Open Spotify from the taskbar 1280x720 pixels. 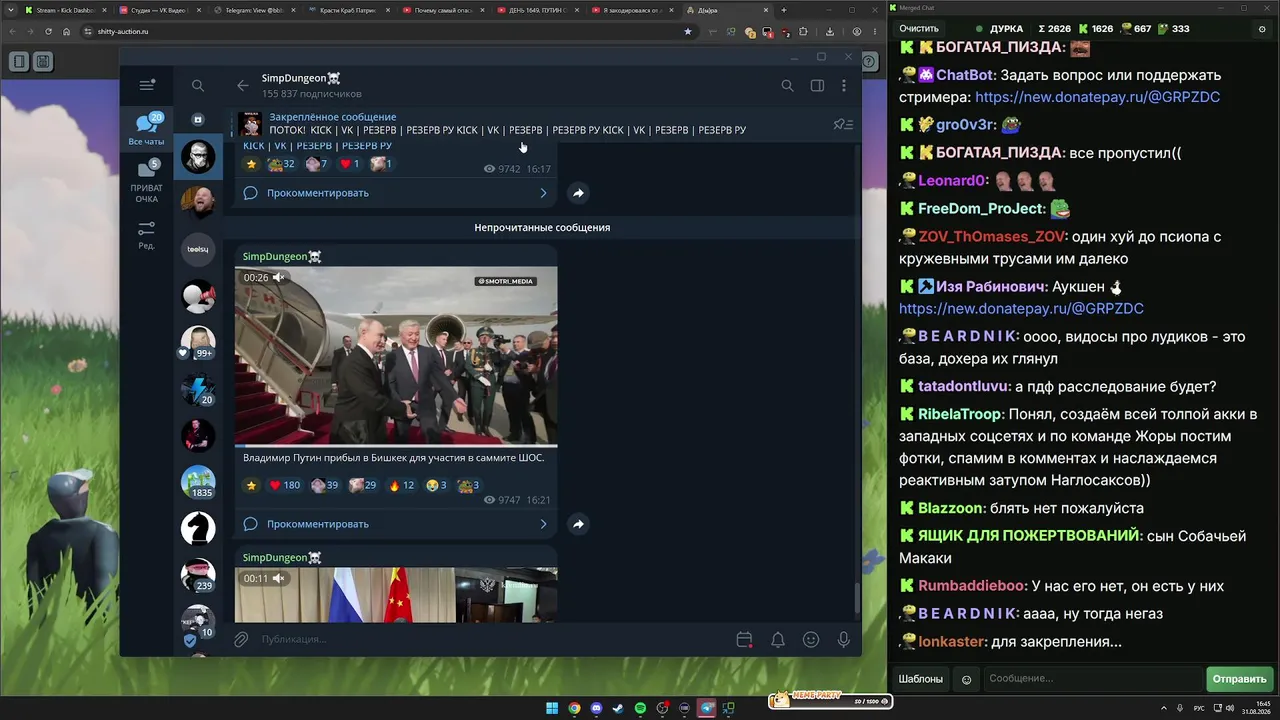[x=640, y=709]
